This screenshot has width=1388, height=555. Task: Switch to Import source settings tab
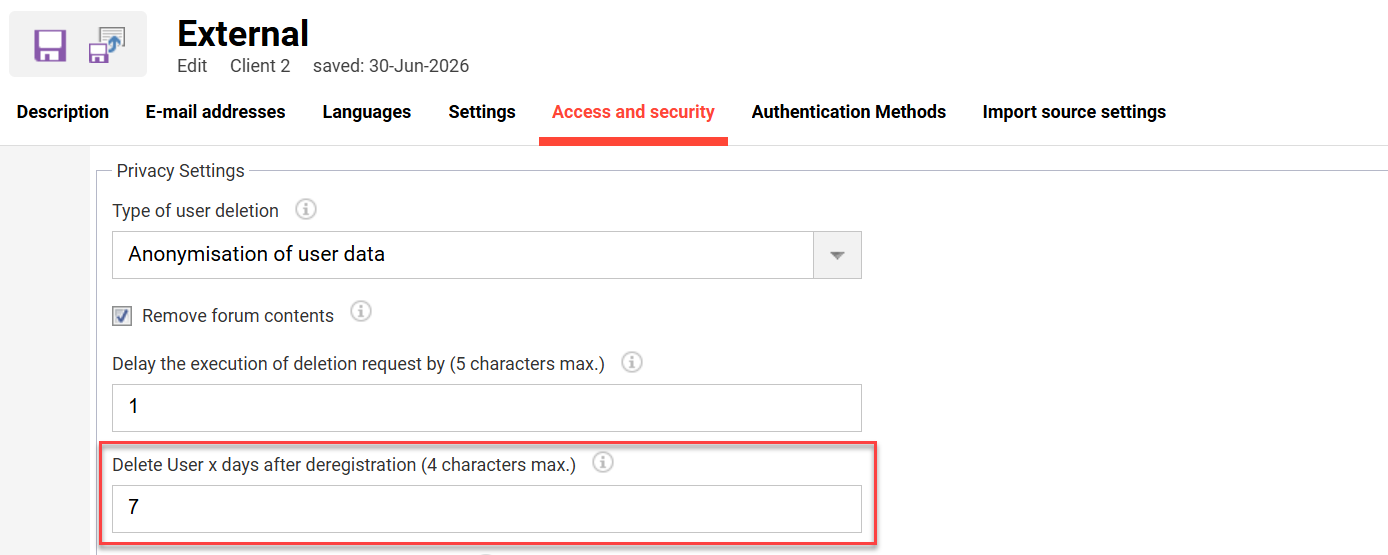point(1074,112)
